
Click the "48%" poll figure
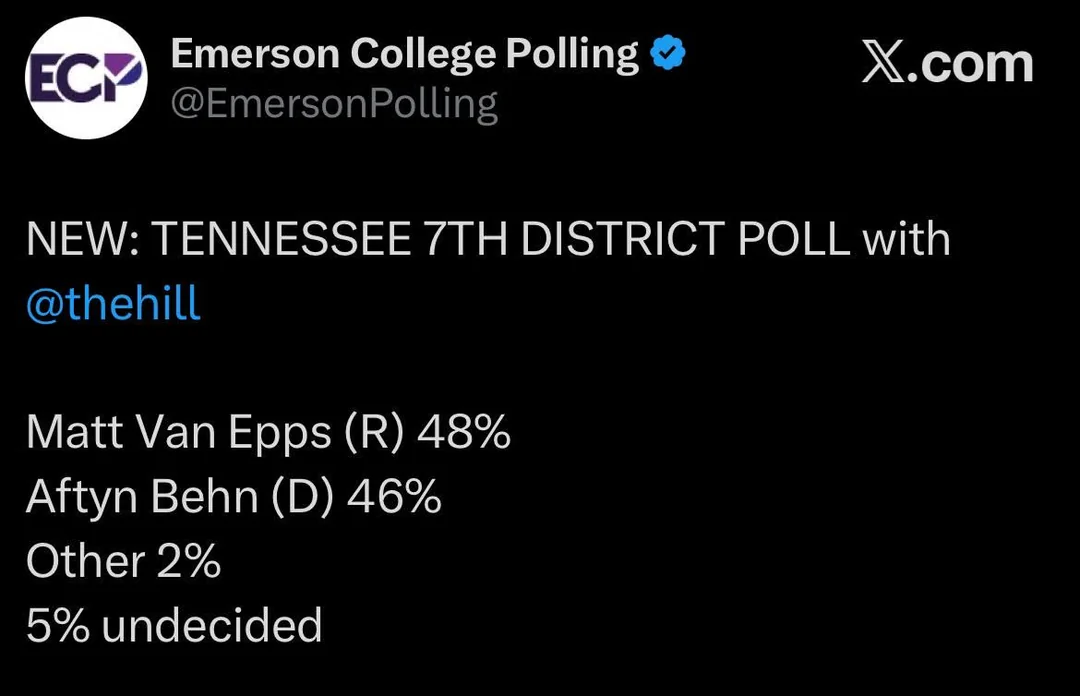(464, 433)
